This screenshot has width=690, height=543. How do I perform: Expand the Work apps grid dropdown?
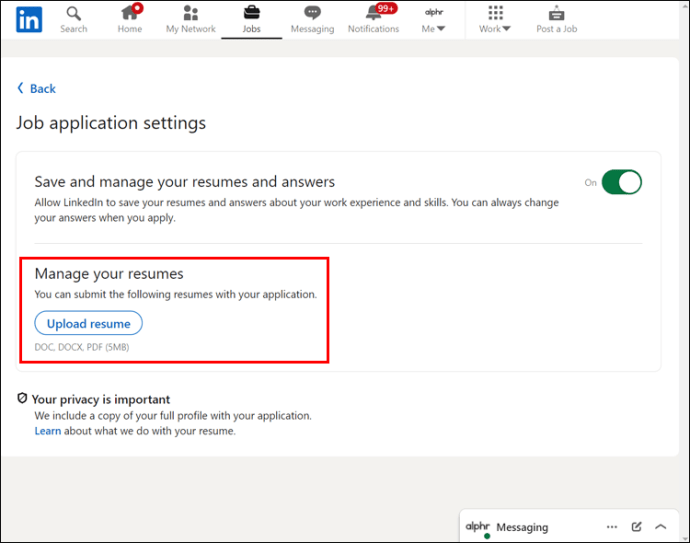click(x=494, y=19)
